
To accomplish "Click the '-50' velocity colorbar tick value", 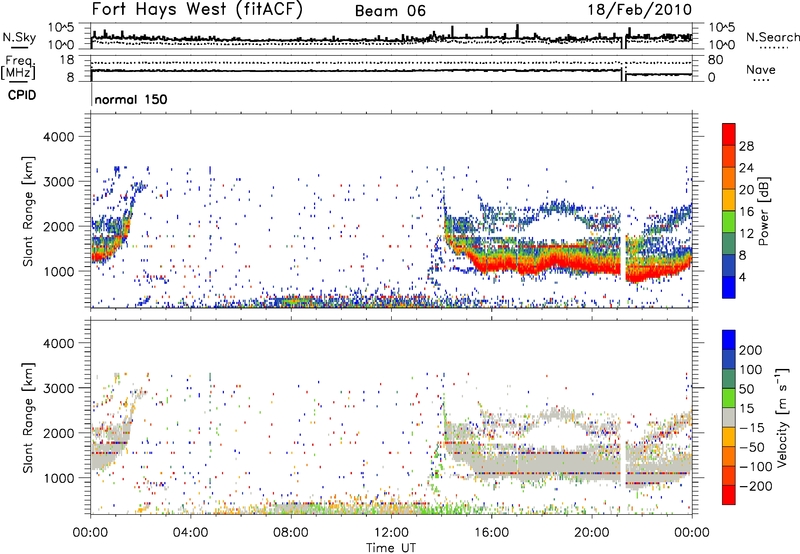I will (753, 447).
